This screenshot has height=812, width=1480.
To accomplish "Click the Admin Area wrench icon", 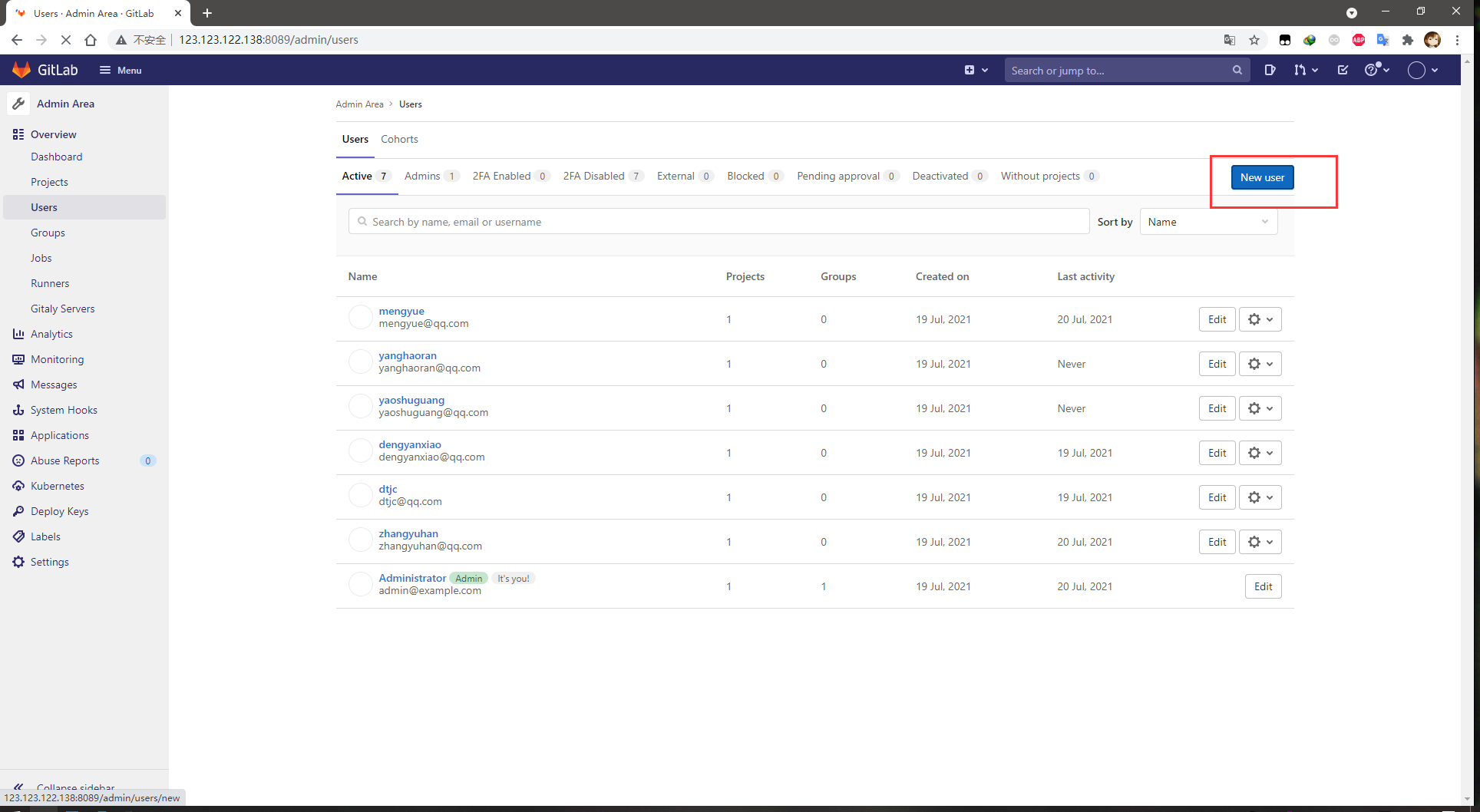I will [19, 104].
